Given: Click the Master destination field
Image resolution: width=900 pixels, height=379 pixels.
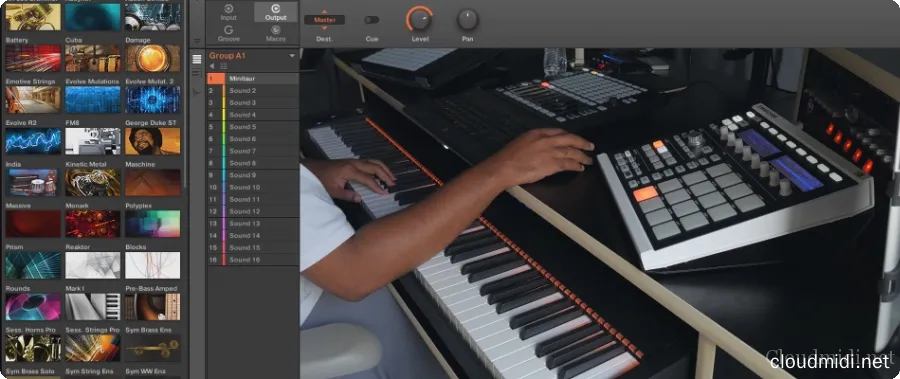Looking at the screenshot, I should pyautogui.click(x=324, y=20).
